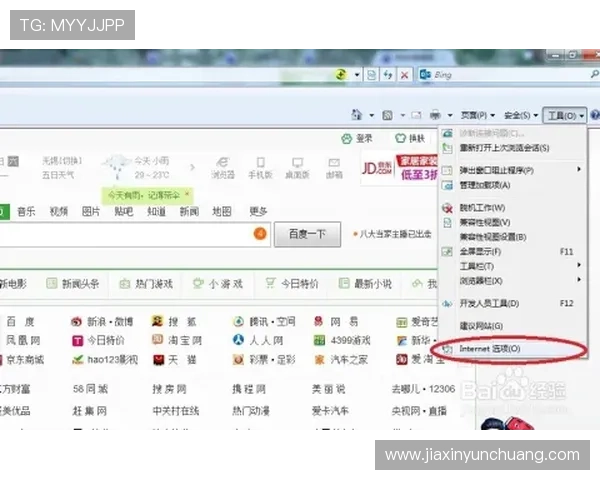Click the JD.com banner advertisement
The width and height of the screenshot is (600, 480).
click(399, 168)
